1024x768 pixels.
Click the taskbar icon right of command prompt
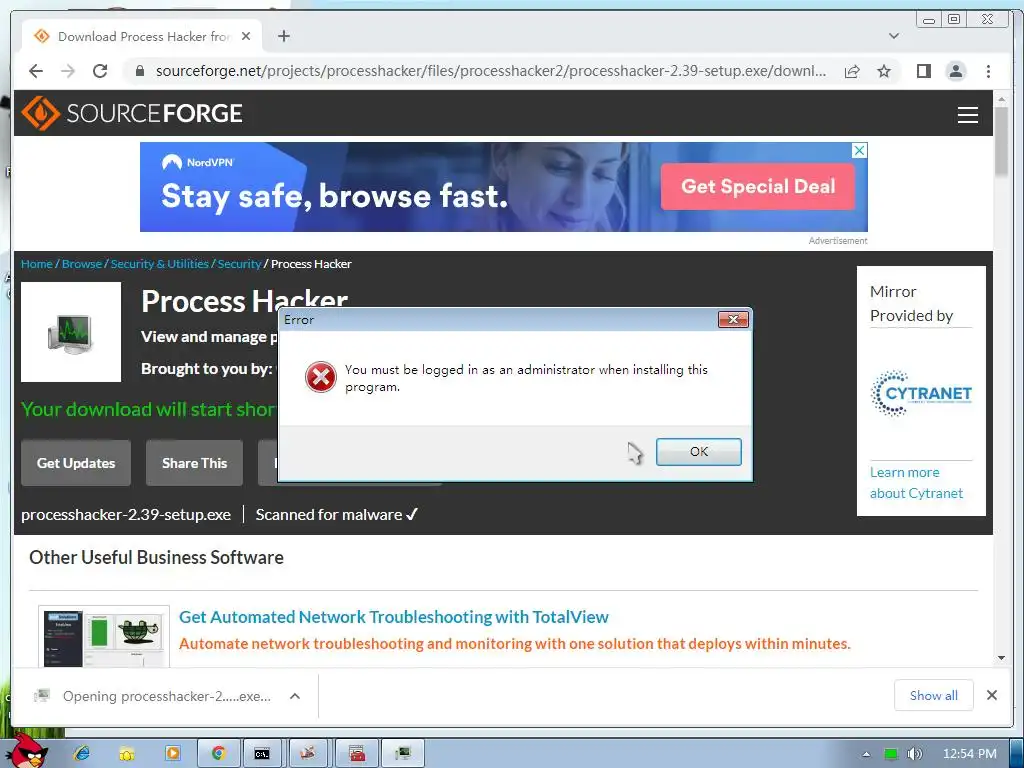310,754
